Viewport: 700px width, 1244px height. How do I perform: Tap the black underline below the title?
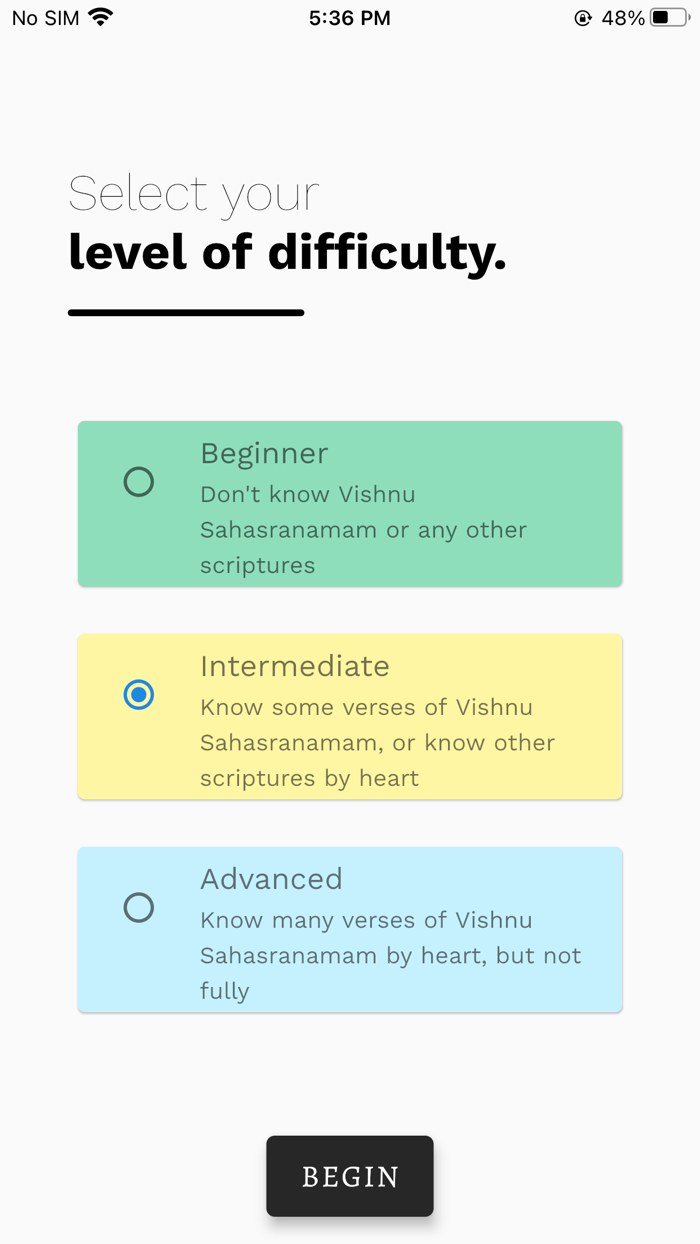(185, 313)
